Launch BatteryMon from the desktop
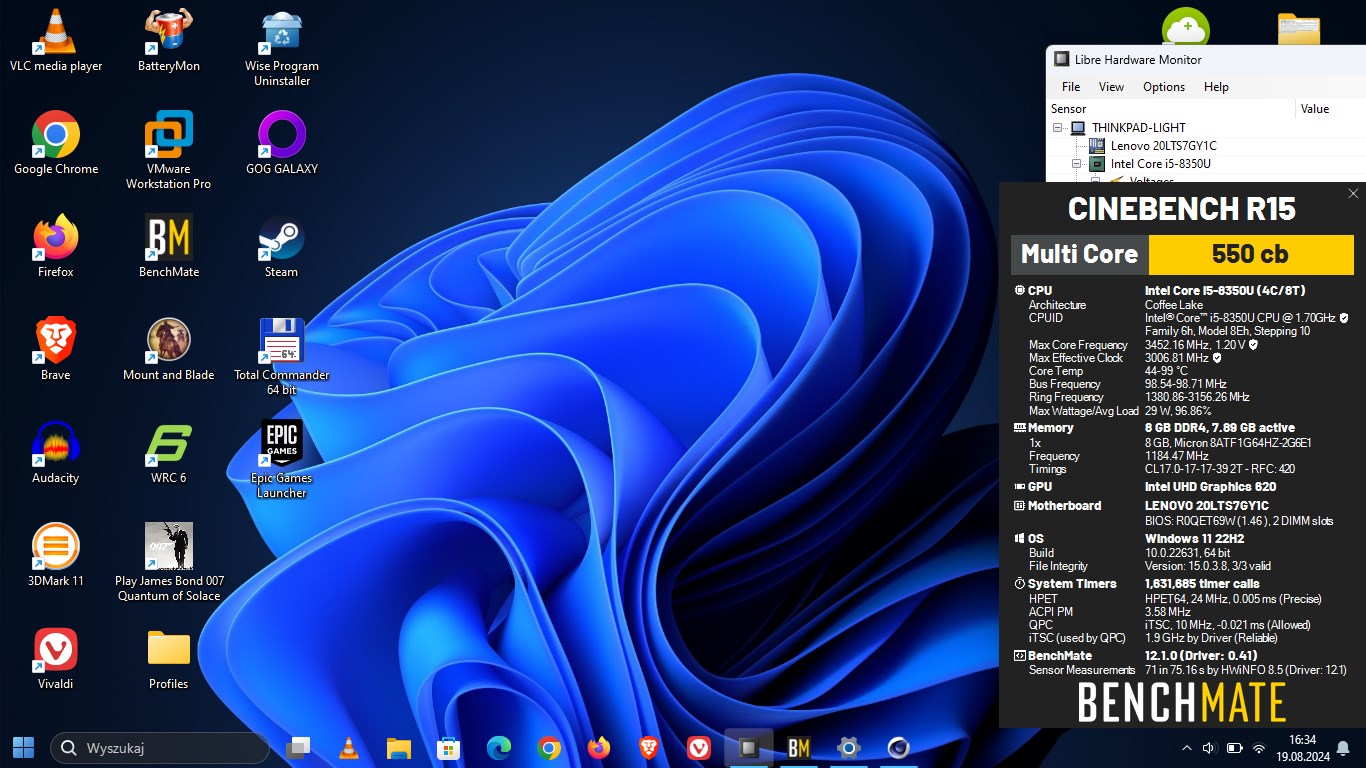The width and height of the screenshot is (1366, 768). (168, 40)
